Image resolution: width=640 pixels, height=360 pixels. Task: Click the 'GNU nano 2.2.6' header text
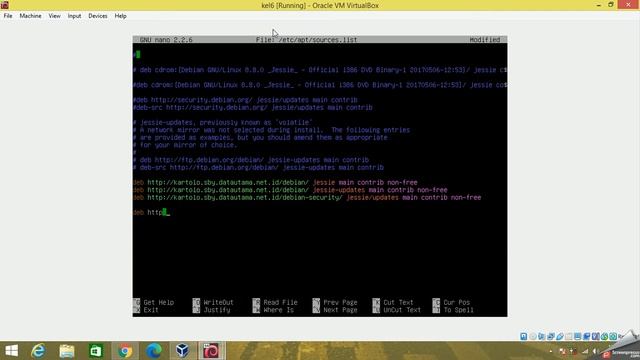(x=166, y=40)
